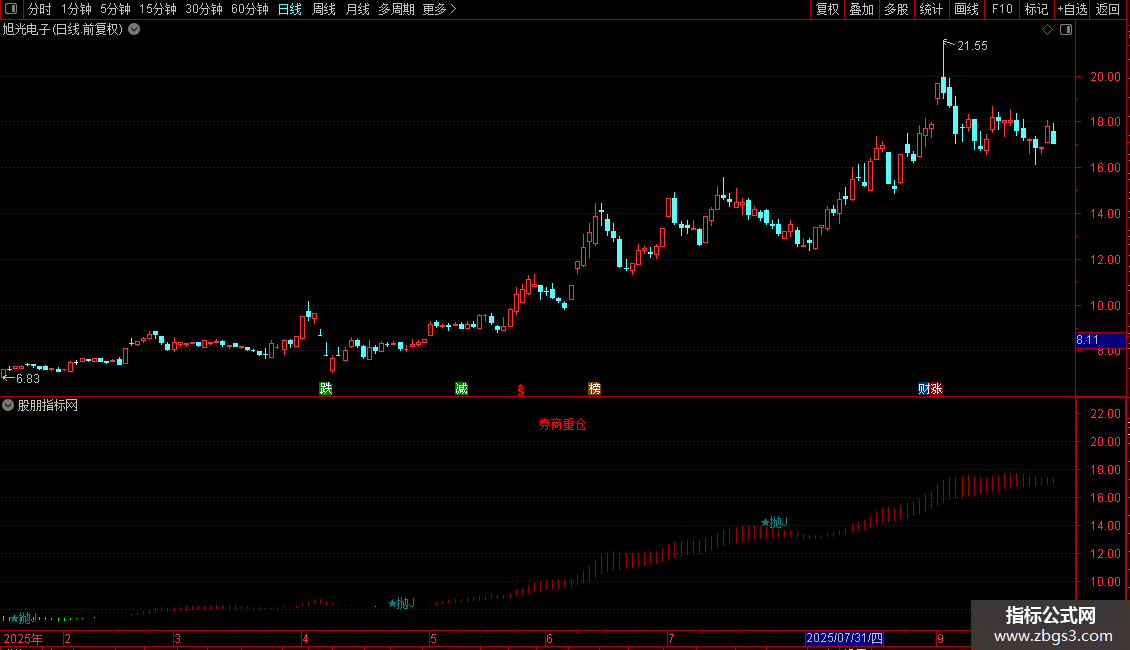This screenshot has height=650, width=1130.
Task: Click the blue 财 event marker
Action: click(924, 388)
